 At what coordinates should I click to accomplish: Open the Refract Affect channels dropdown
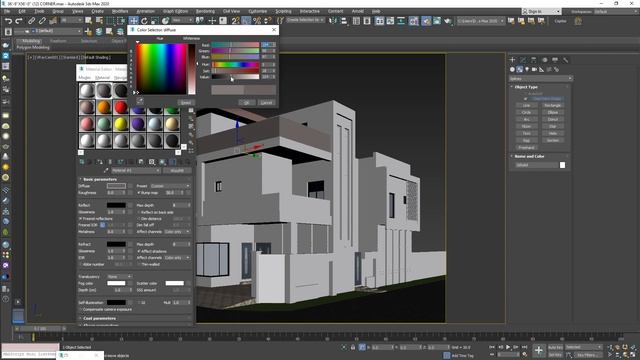[x=177, y=258]
